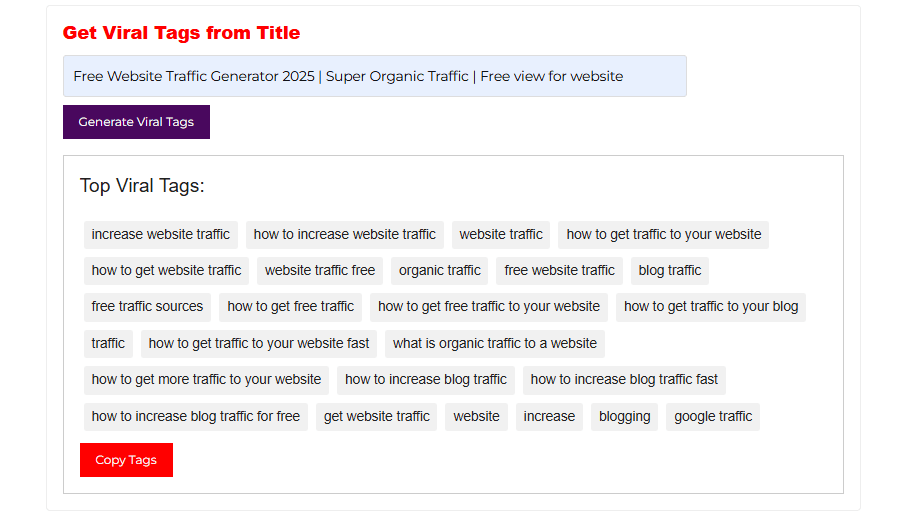
Task: Select 'how to get free traffic to your website'
Action: 489,307
